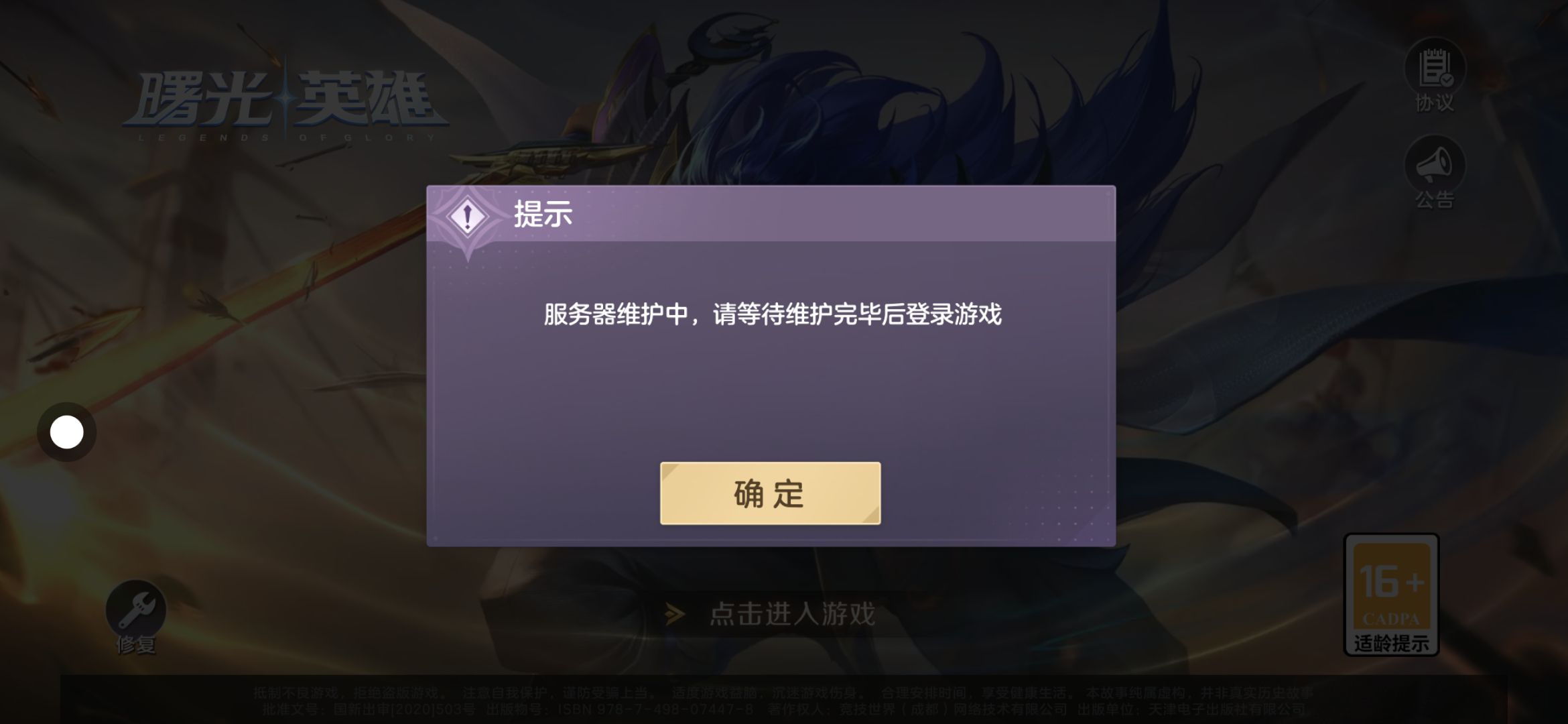
Task: Open the 协议 agreement document icon
Action: (1435, 68)
